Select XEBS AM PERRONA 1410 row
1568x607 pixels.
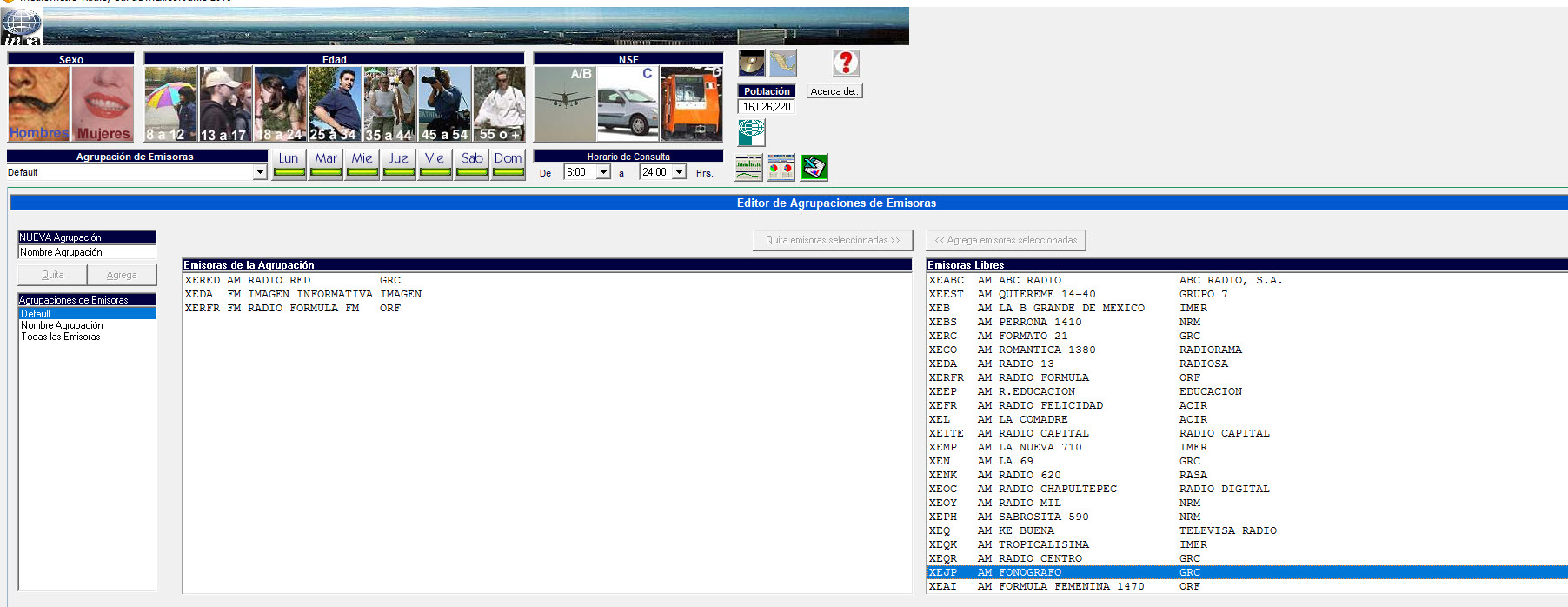click(1247, 322)
